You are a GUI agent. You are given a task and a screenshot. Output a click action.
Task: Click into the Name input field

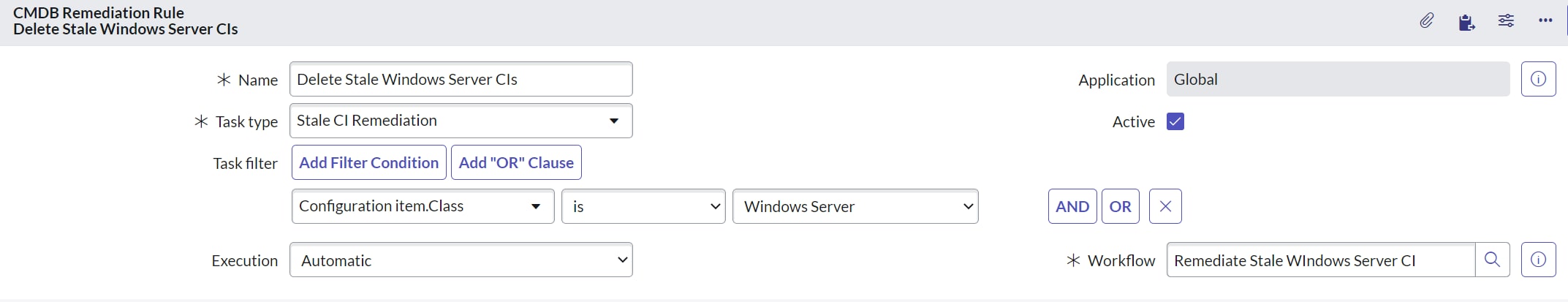coord(461,79)
